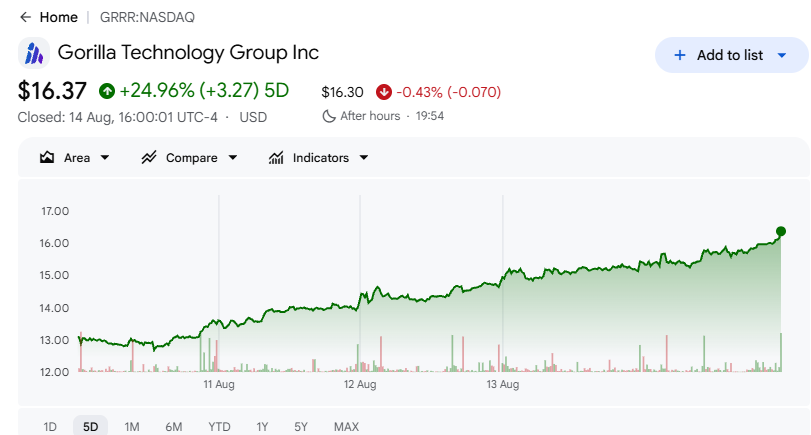Click the Compare lines icon
Screen dimensions: 811x435
[x=149, y=158]
